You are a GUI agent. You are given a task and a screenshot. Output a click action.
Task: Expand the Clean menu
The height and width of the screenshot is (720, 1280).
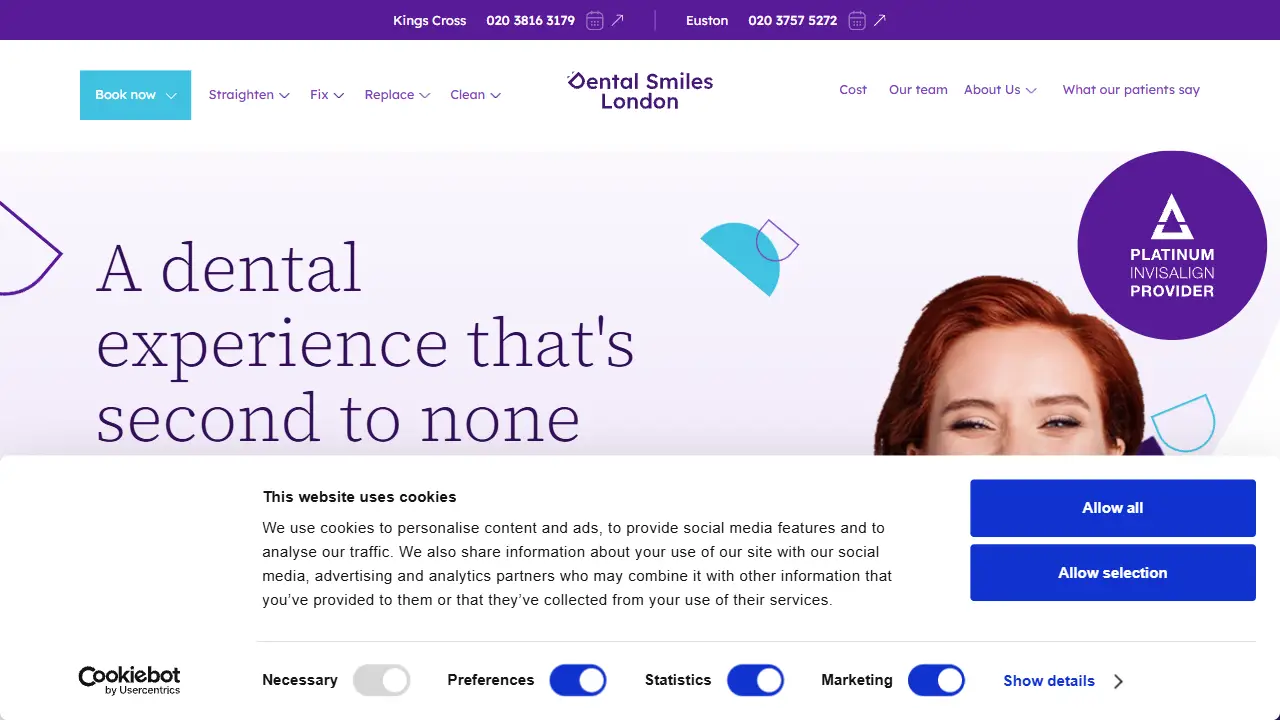click(475, 95)
